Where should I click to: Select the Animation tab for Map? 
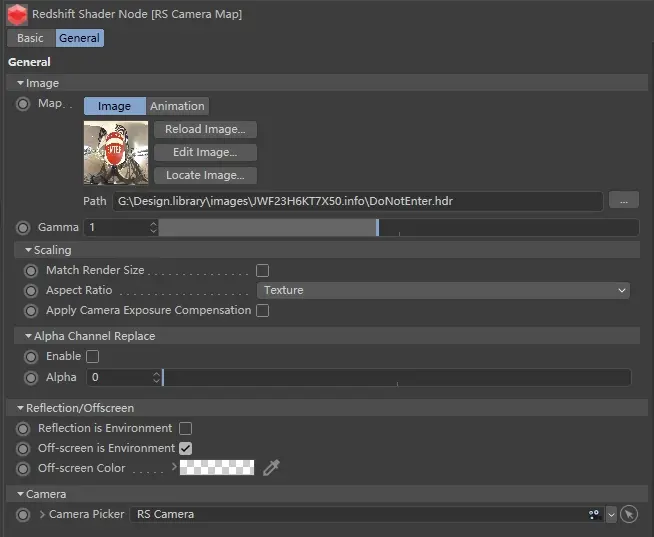(177, 106)
